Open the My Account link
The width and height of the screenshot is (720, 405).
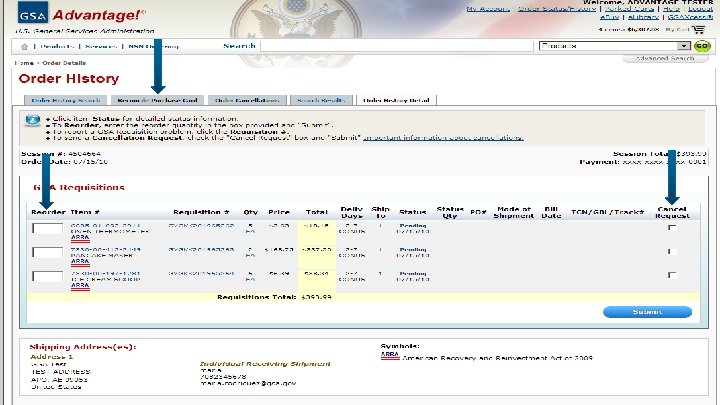(x=488, y=9)
